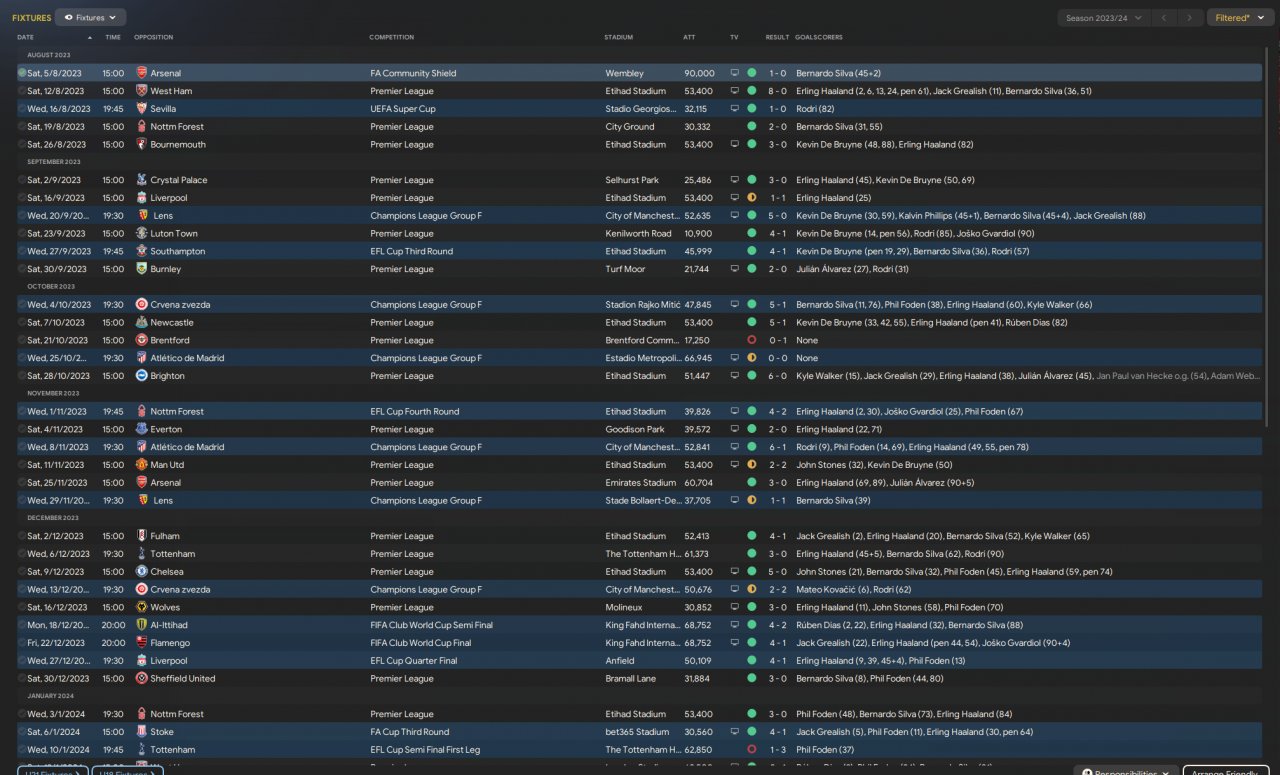Click the Chelsea club crest
This screenshot has width=1280, height=775.
click(x=141, y=572)
